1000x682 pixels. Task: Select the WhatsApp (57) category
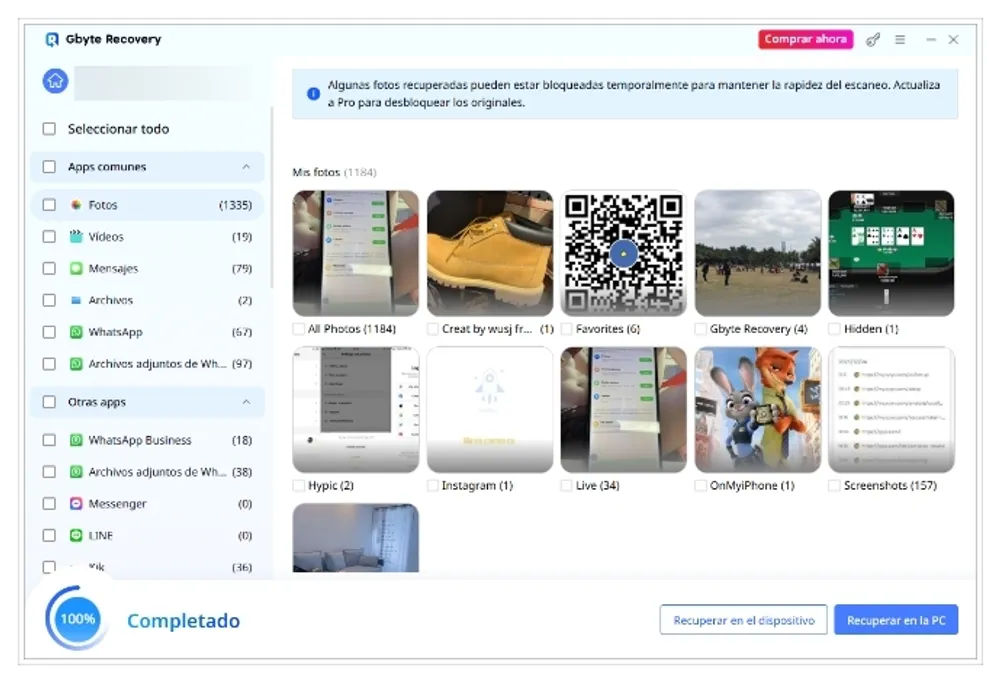click(x=147, y=332)
